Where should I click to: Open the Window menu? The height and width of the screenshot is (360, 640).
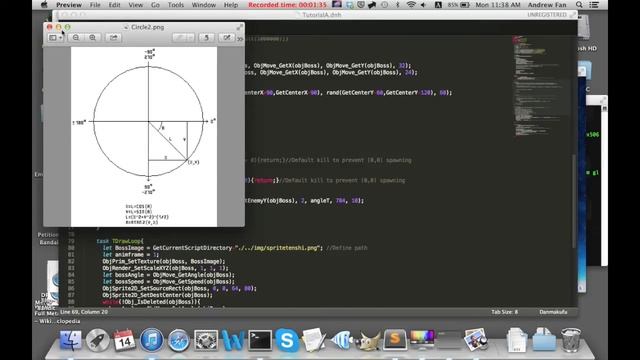click(204, 5)
